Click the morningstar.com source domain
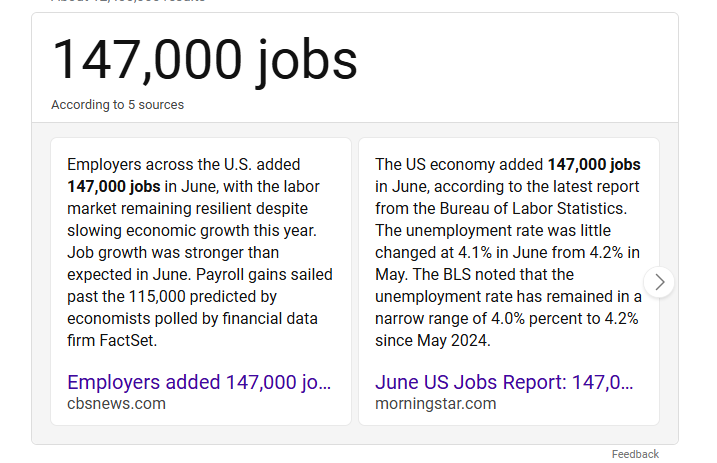 click(x=435, y=404)
